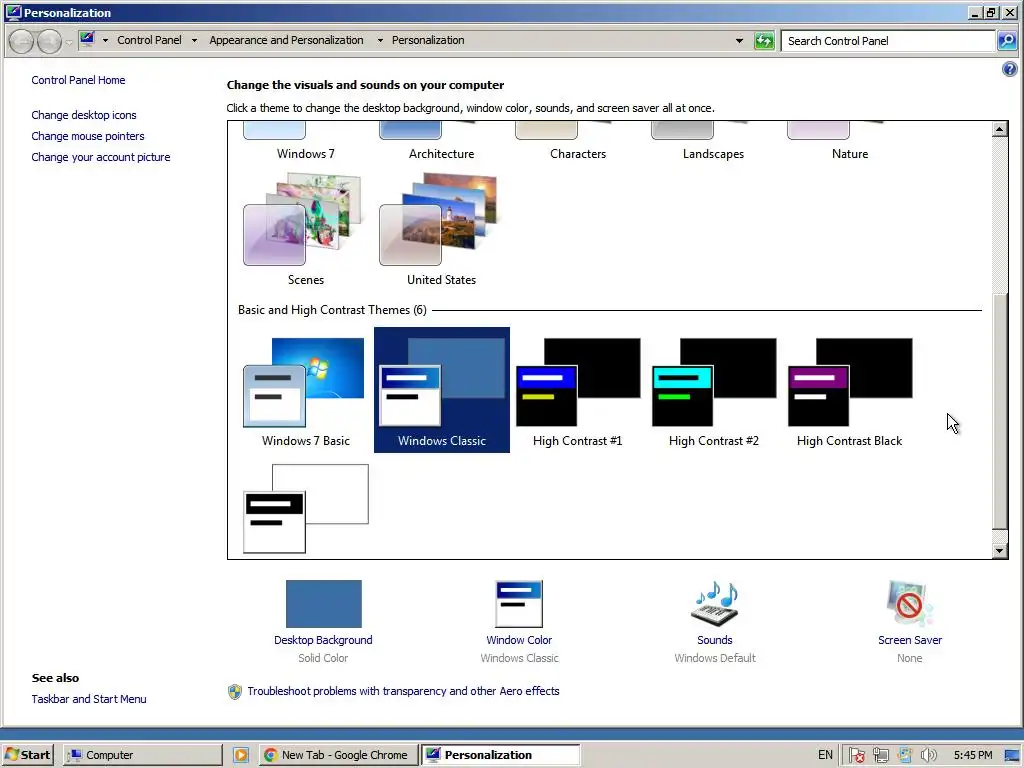Screen dimensions: 1024x768
Task: Open Change desktop icons link
Action: (x=84, y=115)
